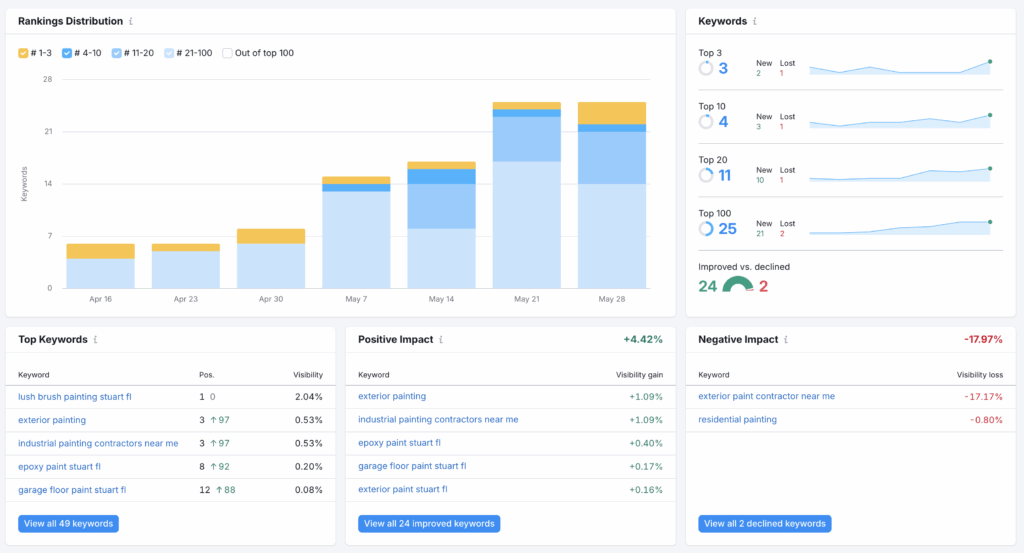Click the Top 20 trend sparkline
This screenshot has width=1024, height=553.
[899, 175]
